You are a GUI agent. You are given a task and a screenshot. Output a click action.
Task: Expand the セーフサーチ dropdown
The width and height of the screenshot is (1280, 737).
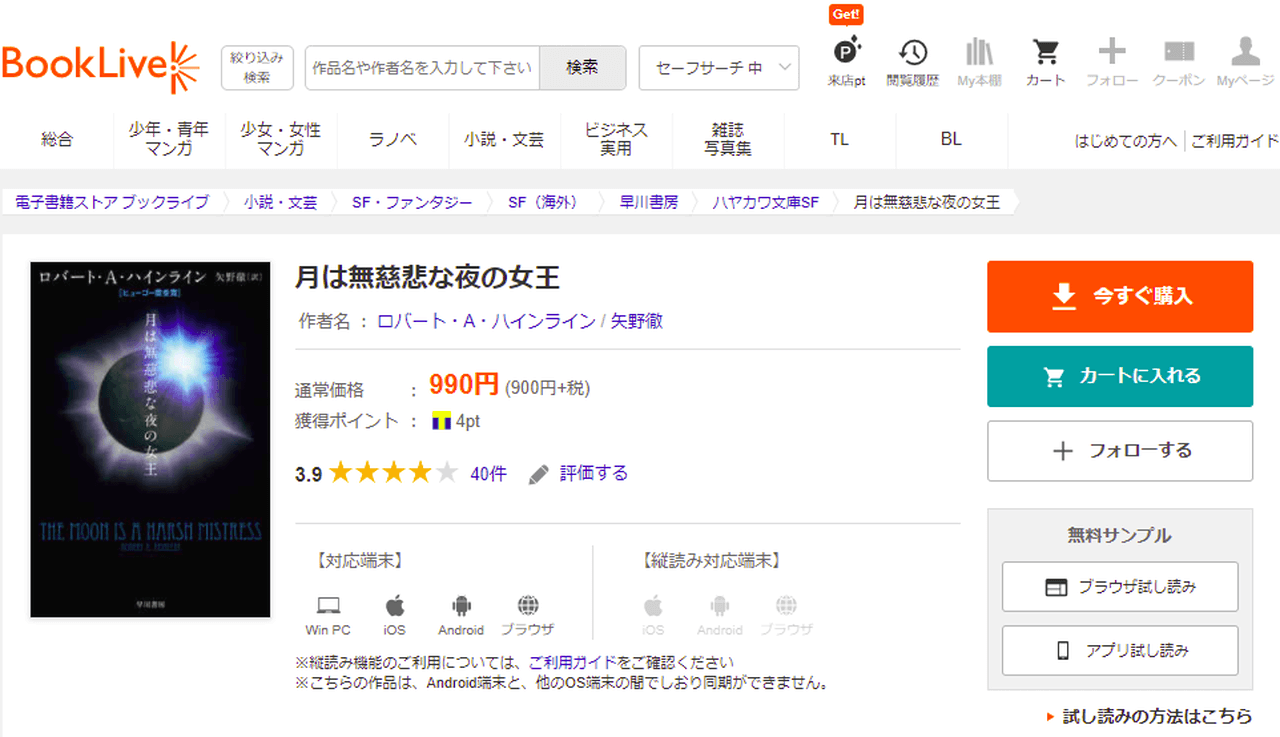coord(718,68)
